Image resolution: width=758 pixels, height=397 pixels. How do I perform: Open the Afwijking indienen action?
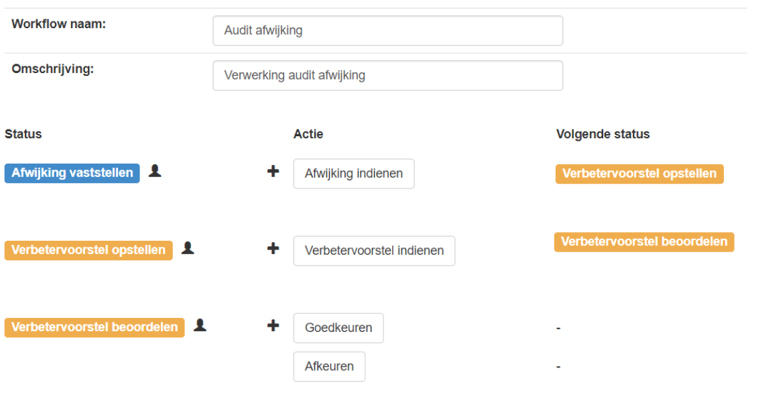[x=354, y=174]
